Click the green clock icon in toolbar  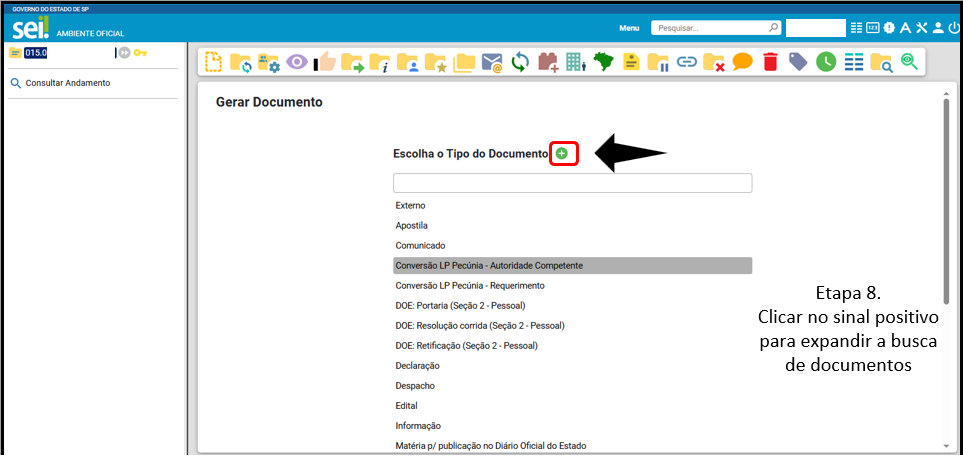coord(825,62)
